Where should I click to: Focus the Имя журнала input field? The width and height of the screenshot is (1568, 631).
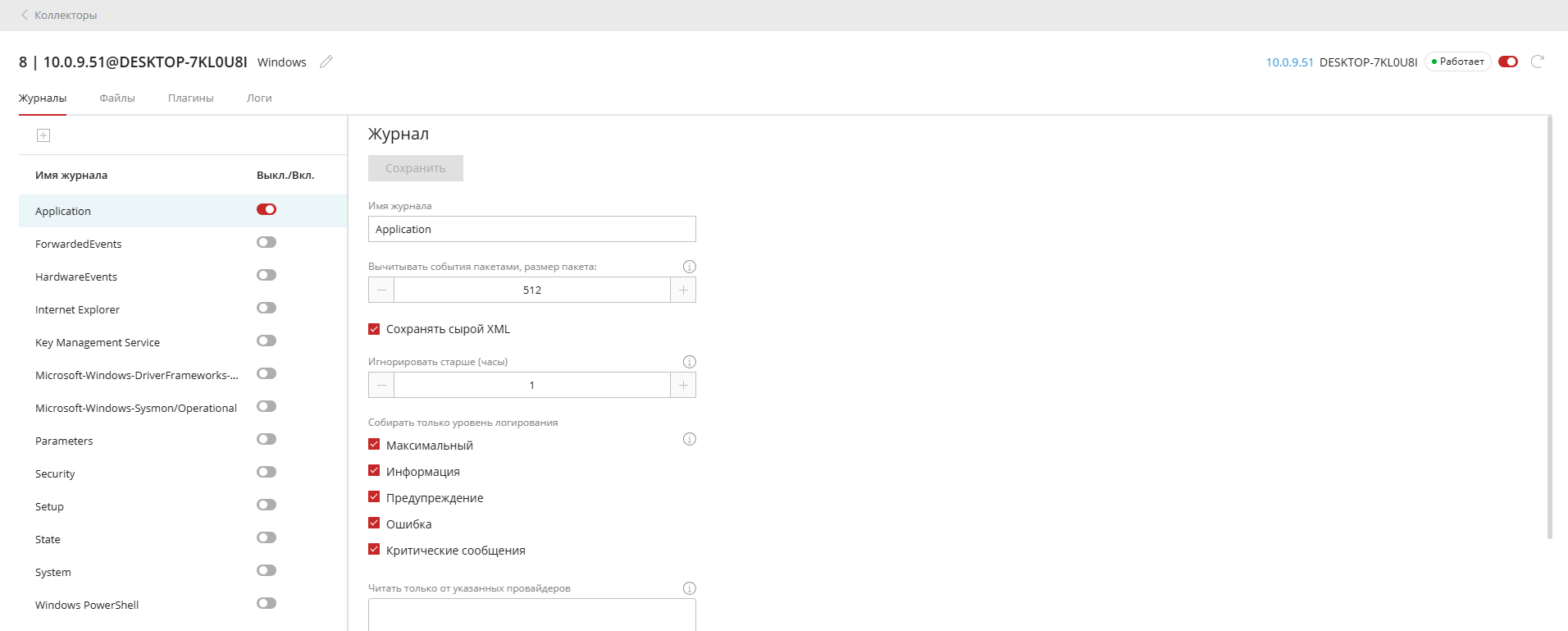[532, 229]
